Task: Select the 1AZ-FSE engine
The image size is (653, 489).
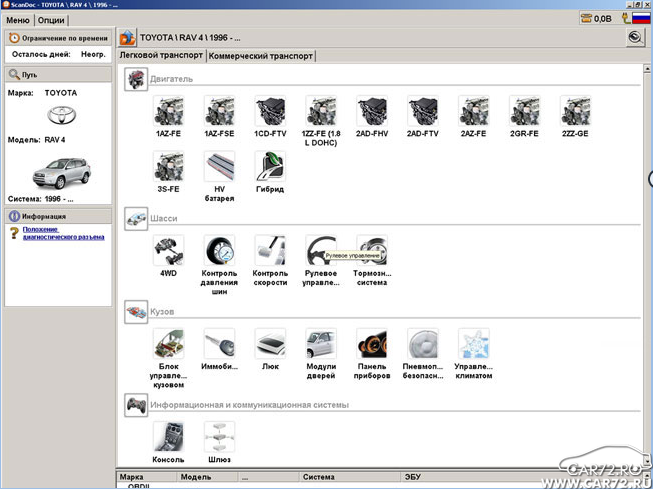Action: click(x=219, y=111)
